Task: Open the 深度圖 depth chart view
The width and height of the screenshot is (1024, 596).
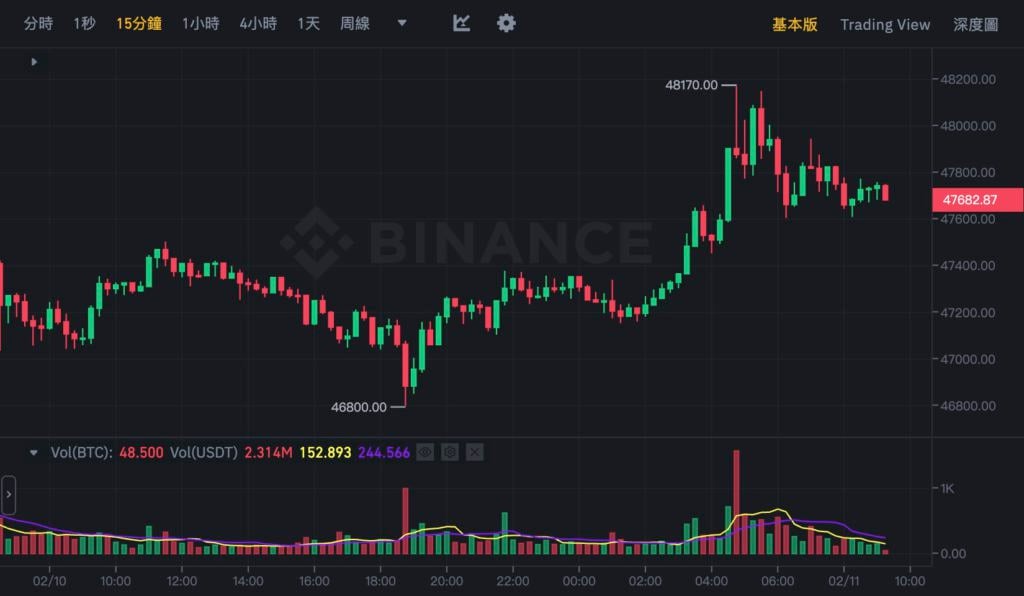Action: coord(975,24)
